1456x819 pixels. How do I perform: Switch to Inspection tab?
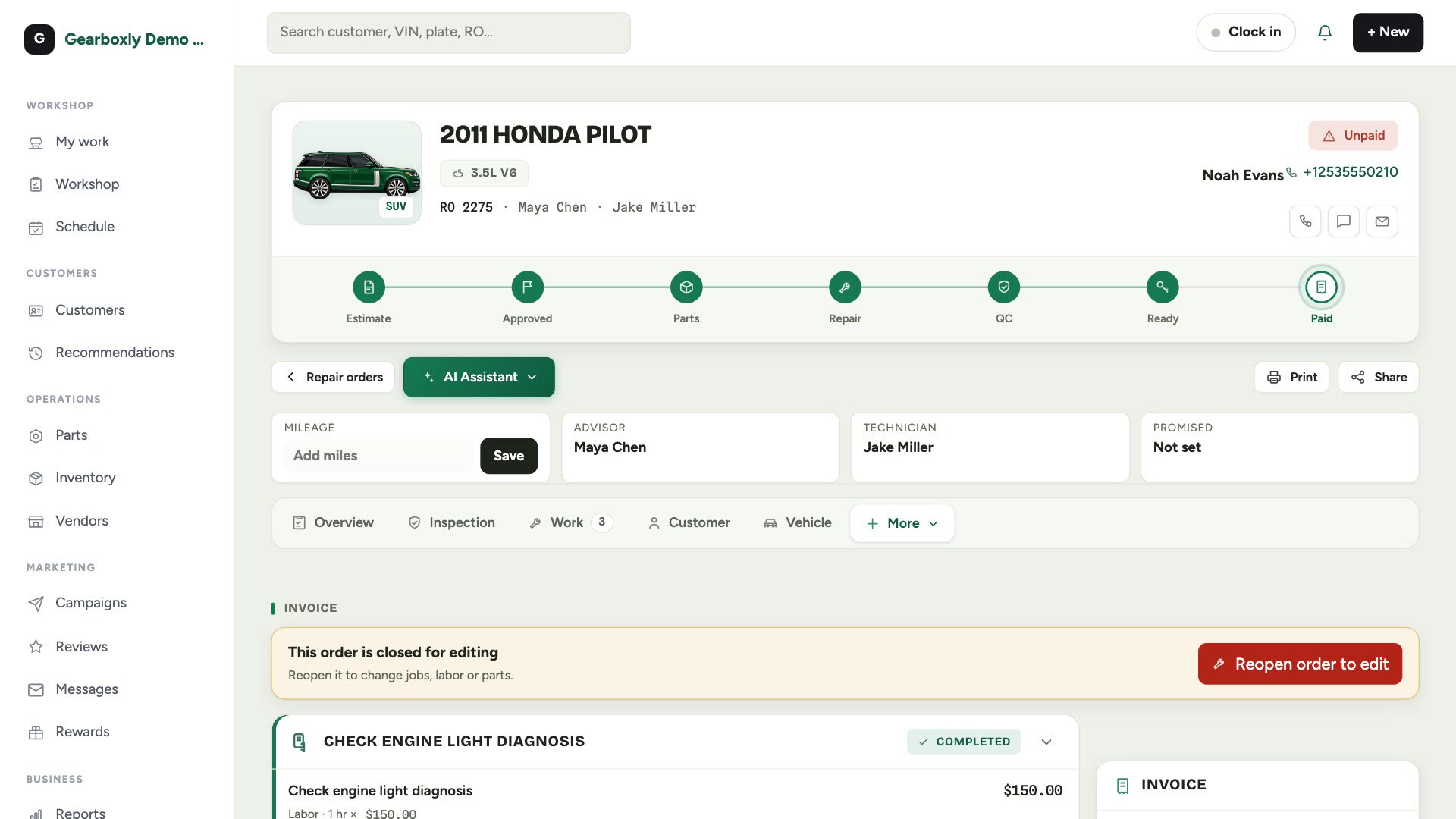(451, 522)
